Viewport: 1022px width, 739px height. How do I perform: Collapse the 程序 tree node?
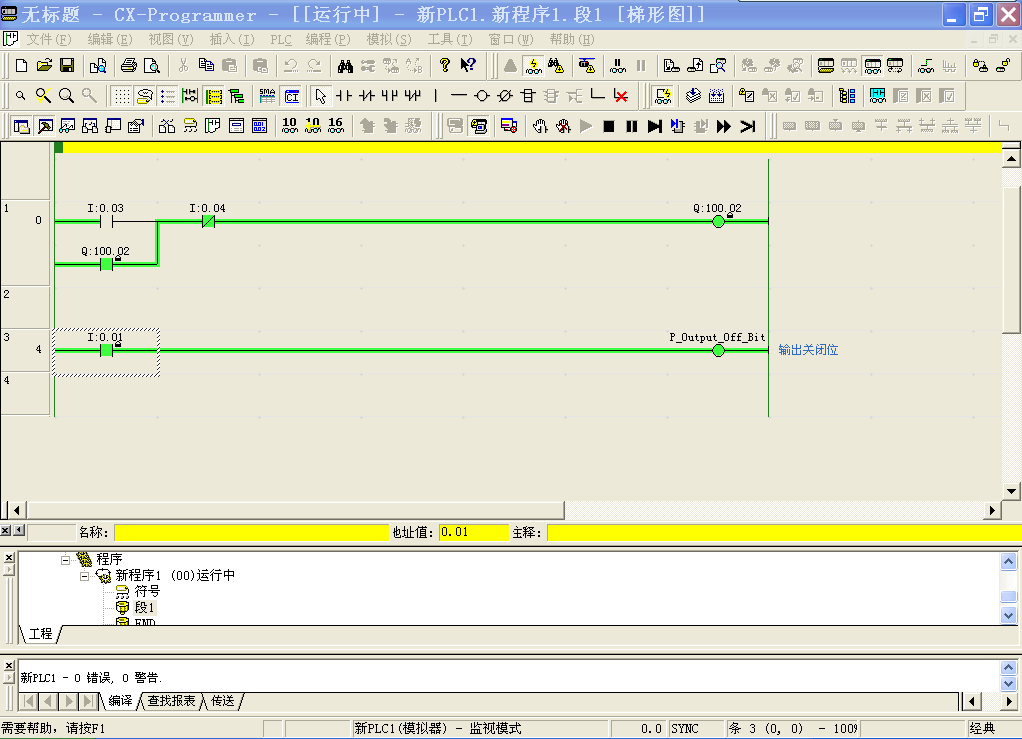tap(67, 560)
